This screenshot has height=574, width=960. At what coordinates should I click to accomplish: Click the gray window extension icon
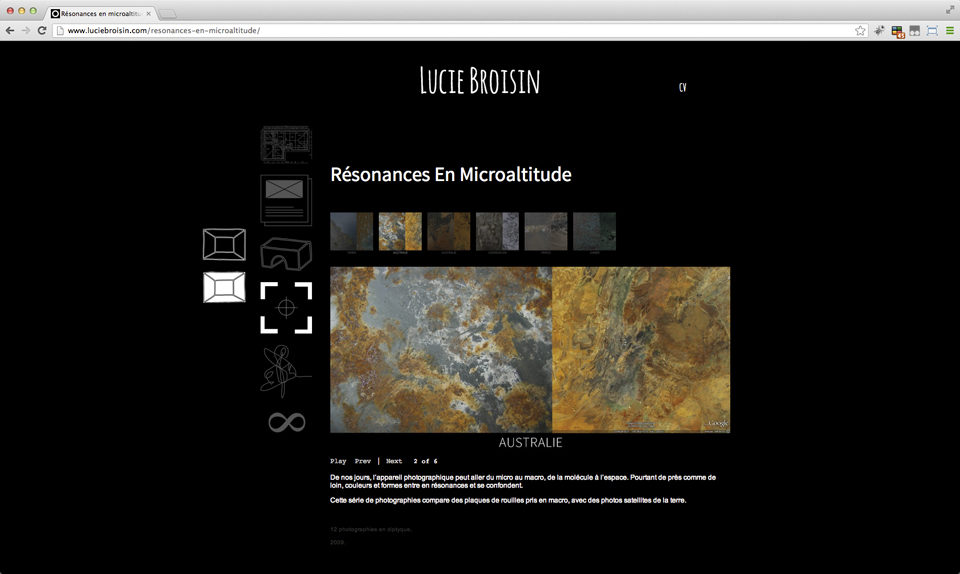915,30
